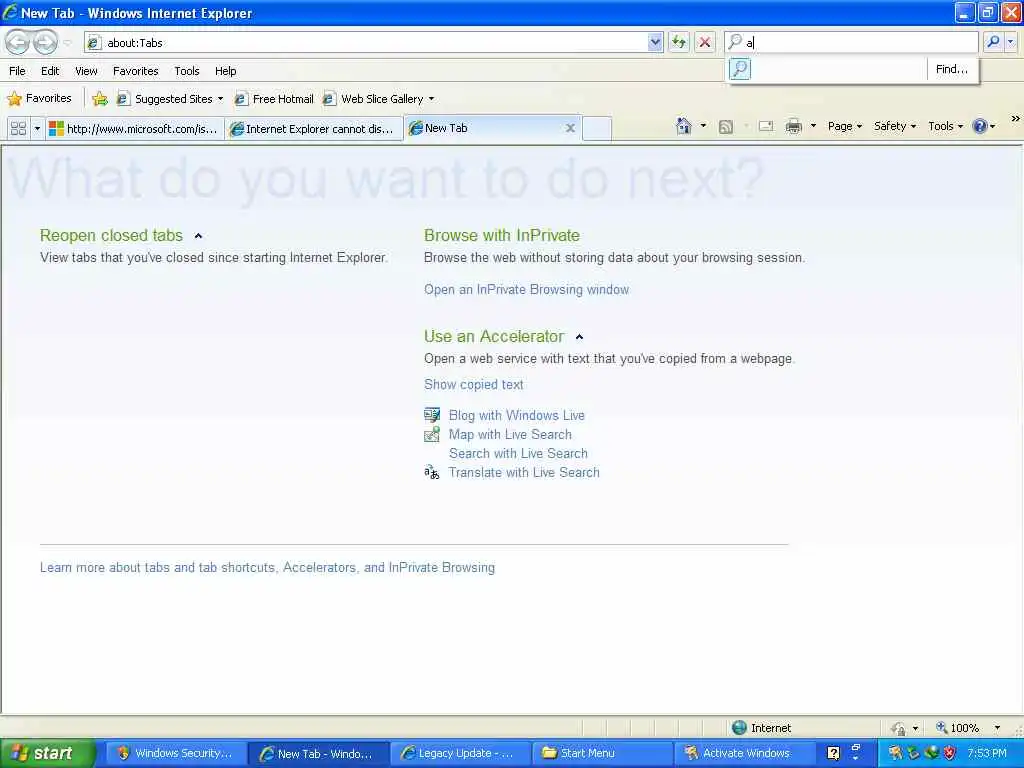Click the Print icon in command bar
Image resolution: width=1024 pixels, height=768 pixels.
793,126
